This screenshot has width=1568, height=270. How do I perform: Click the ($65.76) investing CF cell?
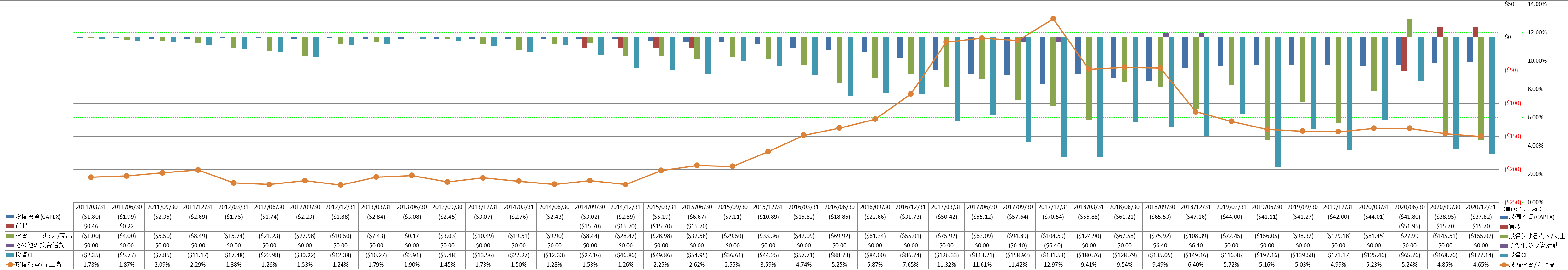click(1410, 256)
